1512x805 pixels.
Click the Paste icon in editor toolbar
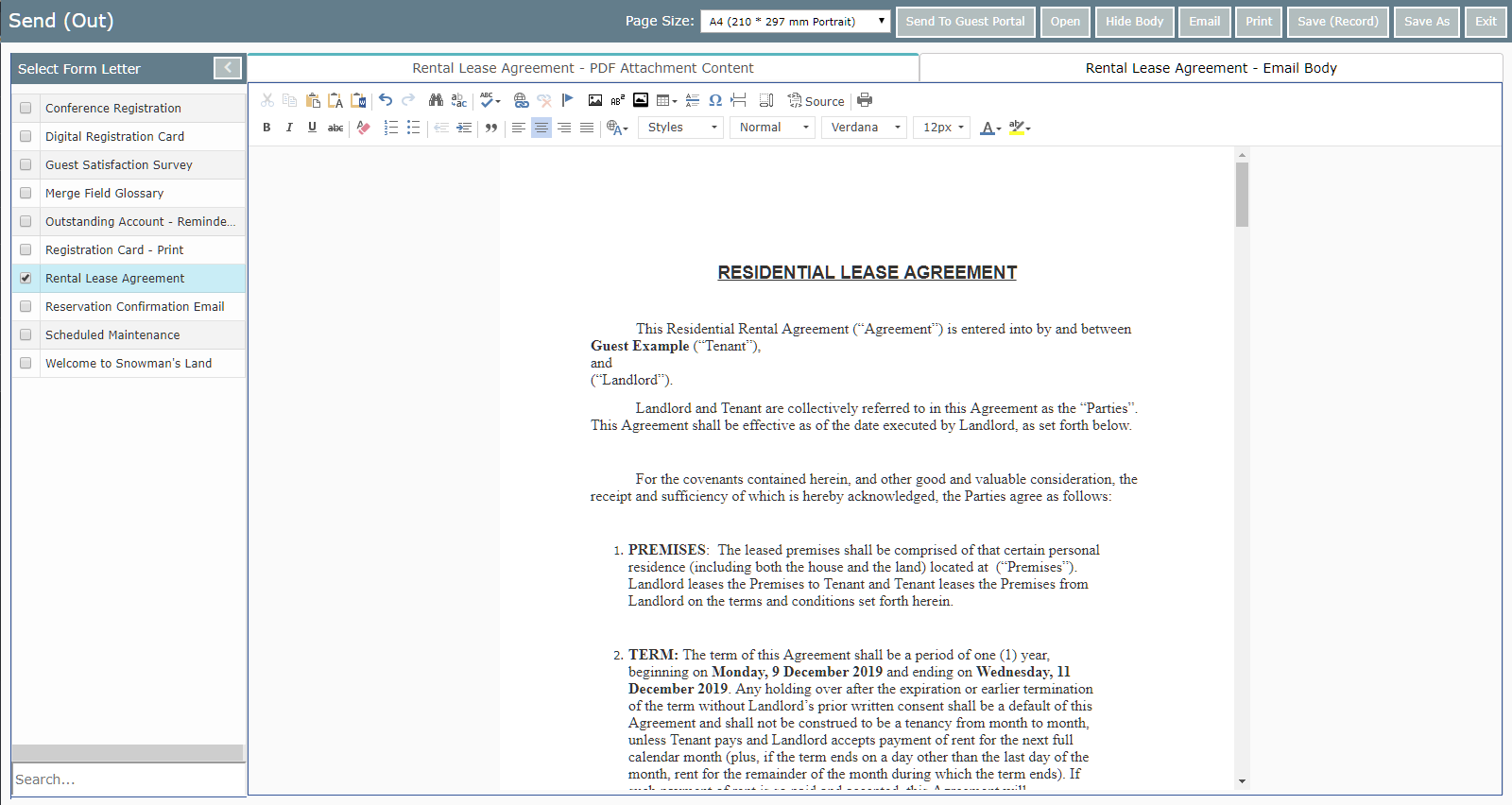tap(313, 100)
